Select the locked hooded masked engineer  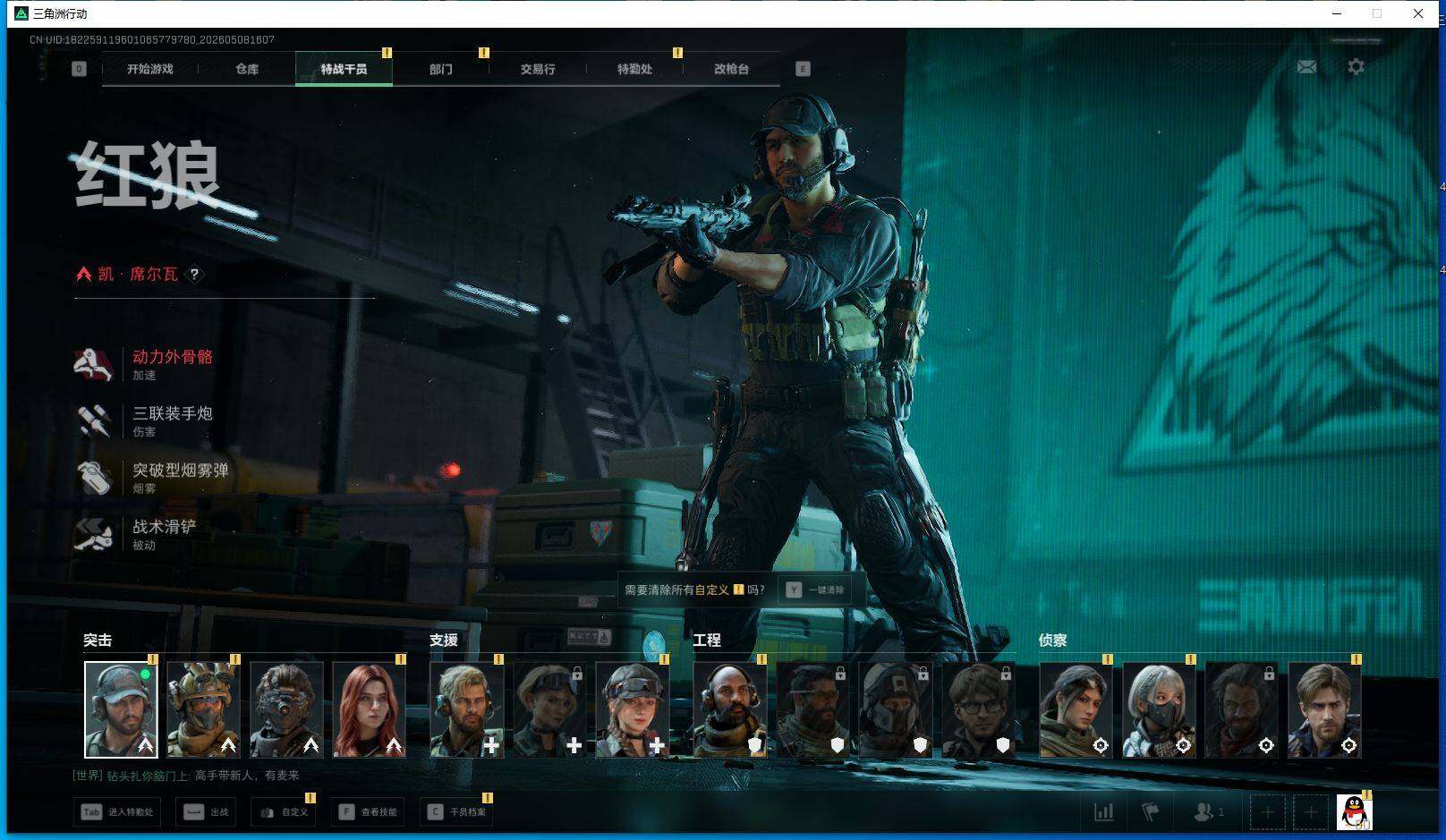pos(896,709)
